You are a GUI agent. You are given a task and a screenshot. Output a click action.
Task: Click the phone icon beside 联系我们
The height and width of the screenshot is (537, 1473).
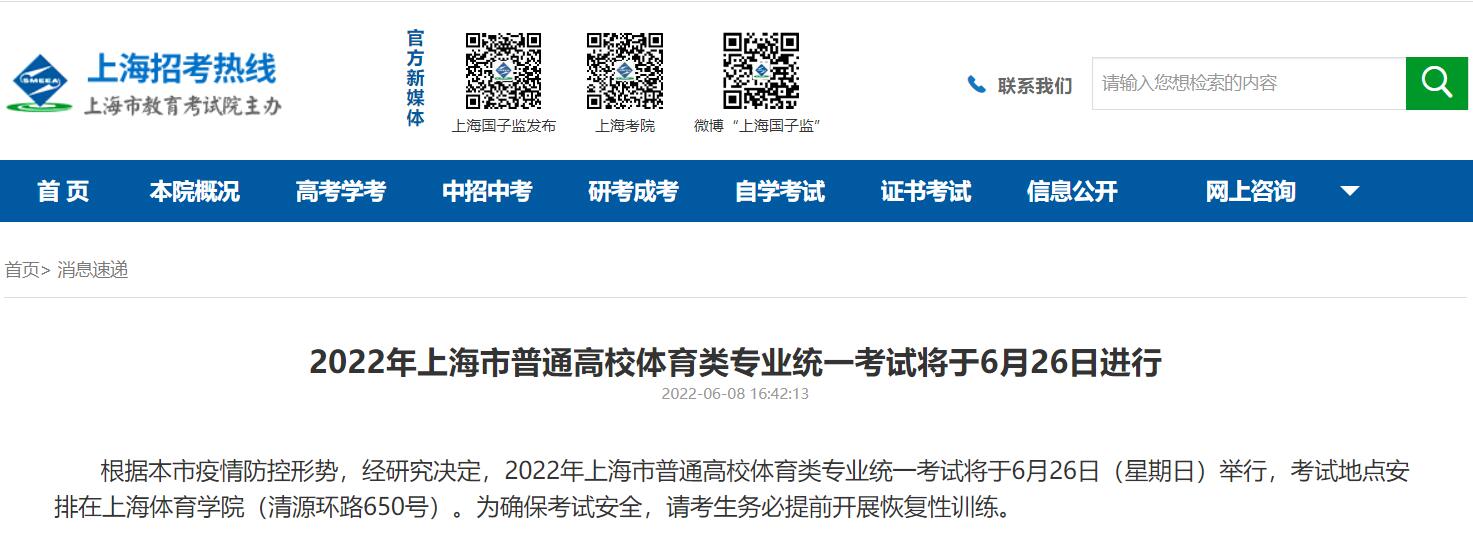976,85
